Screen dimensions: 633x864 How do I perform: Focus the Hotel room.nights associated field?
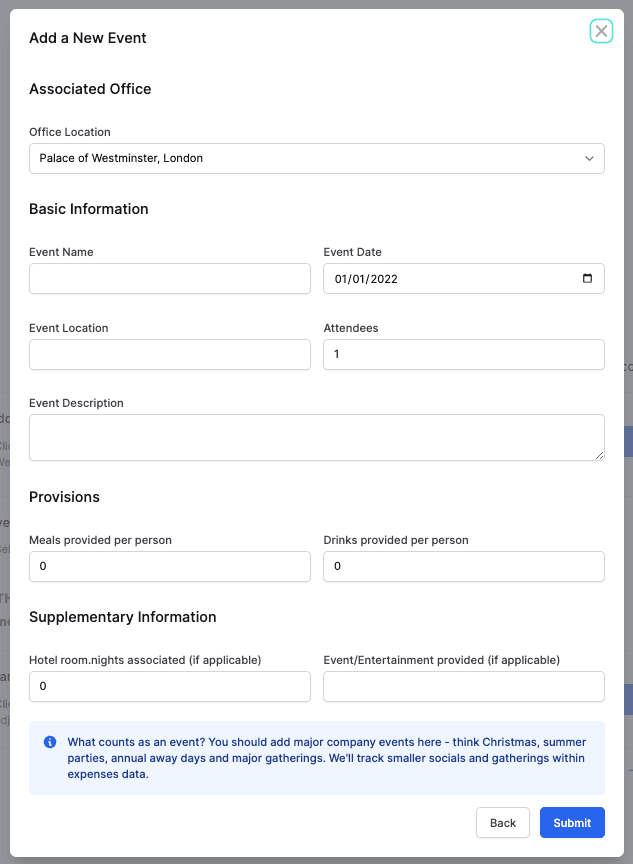pos(170,686)
